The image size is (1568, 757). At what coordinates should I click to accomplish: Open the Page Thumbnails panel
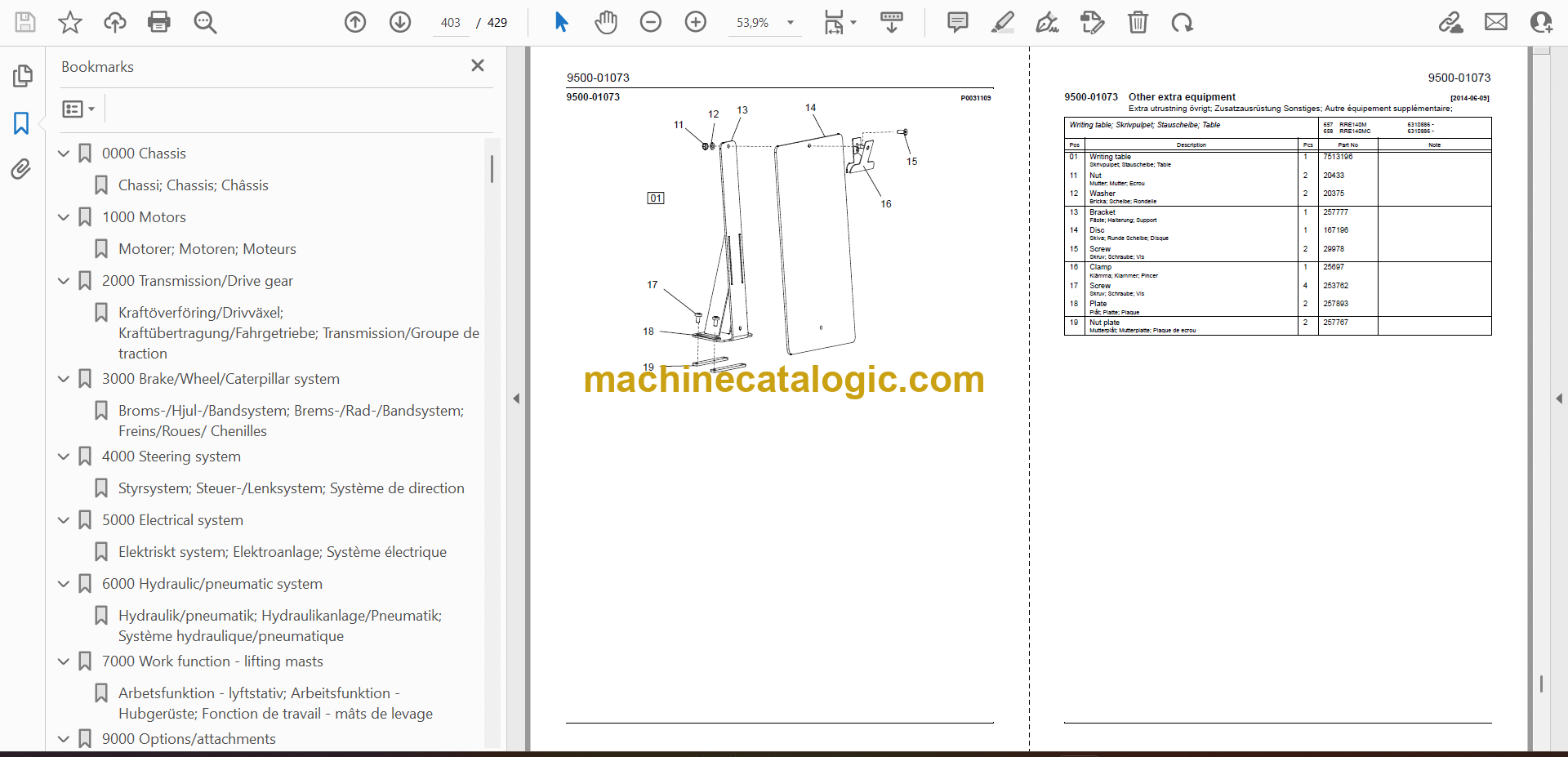22,76
